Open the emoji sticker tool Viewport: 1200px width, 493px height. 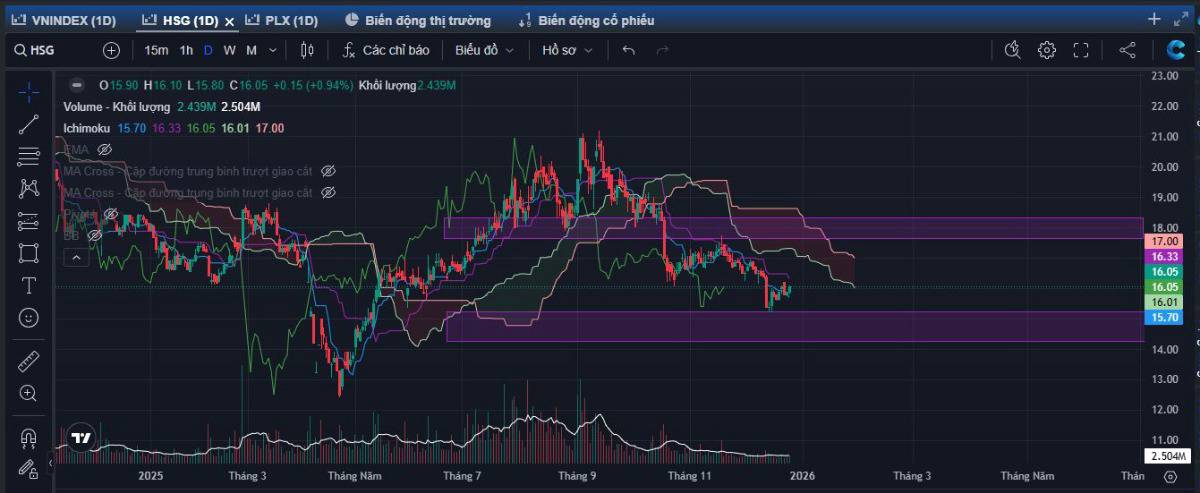29,317
